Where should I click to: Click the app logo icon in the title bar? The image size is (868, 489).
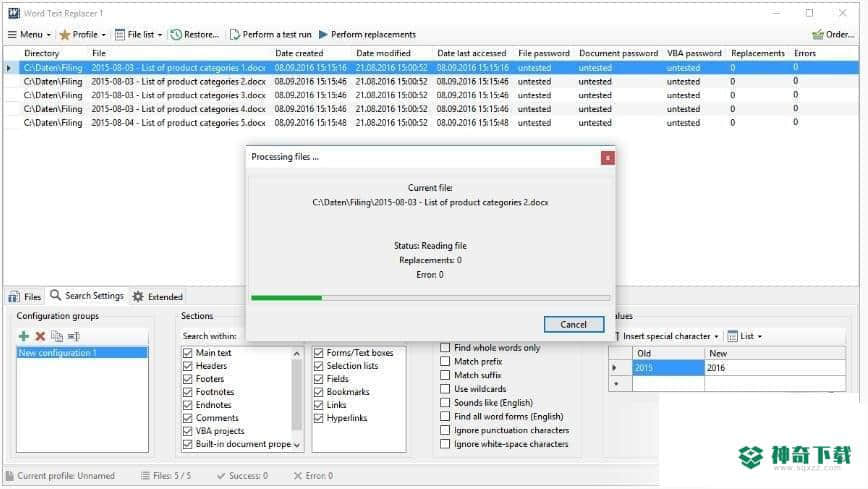13,13
